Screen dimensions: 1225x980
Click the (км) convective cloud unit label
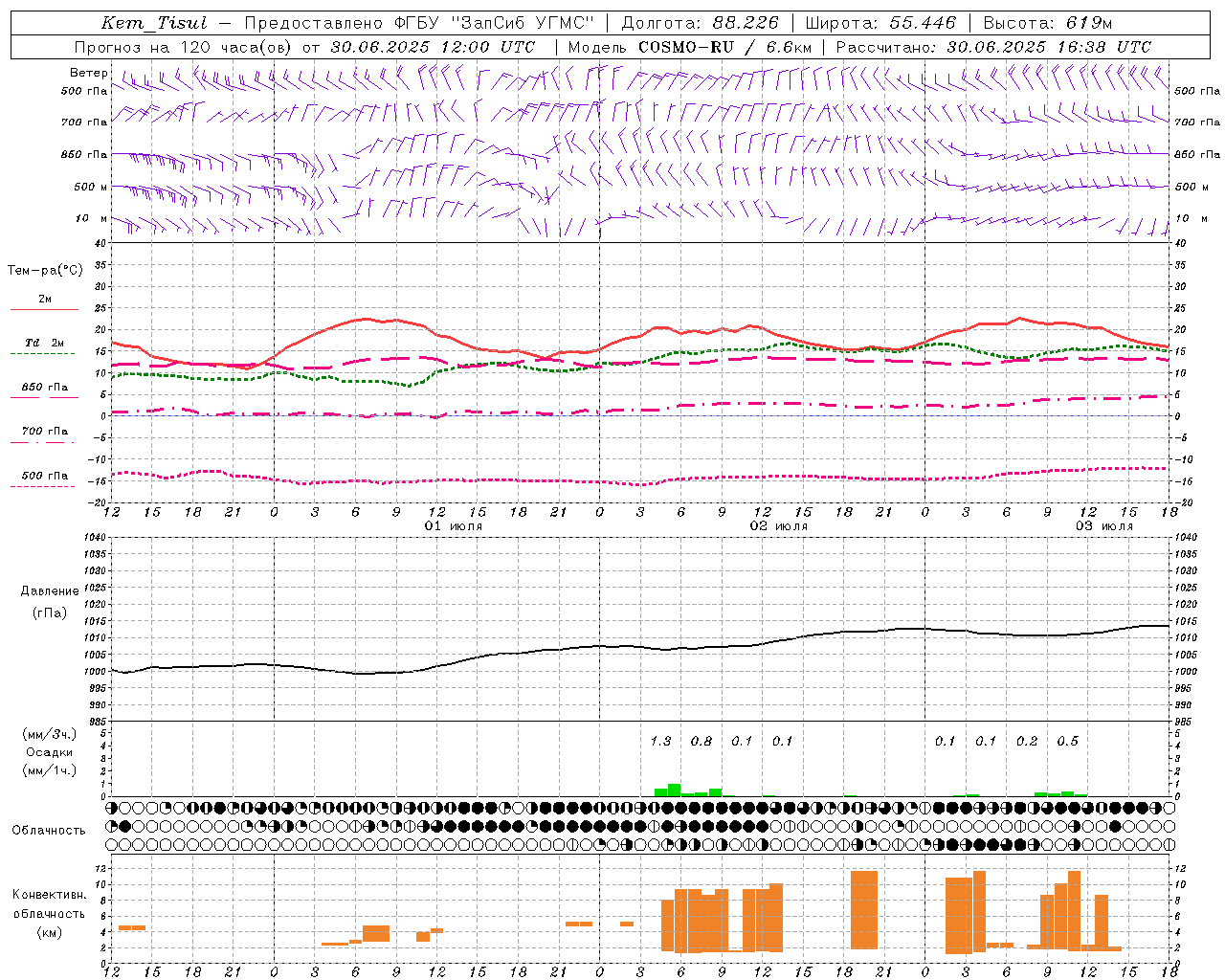pyautogui.click(x=49, y=932)
